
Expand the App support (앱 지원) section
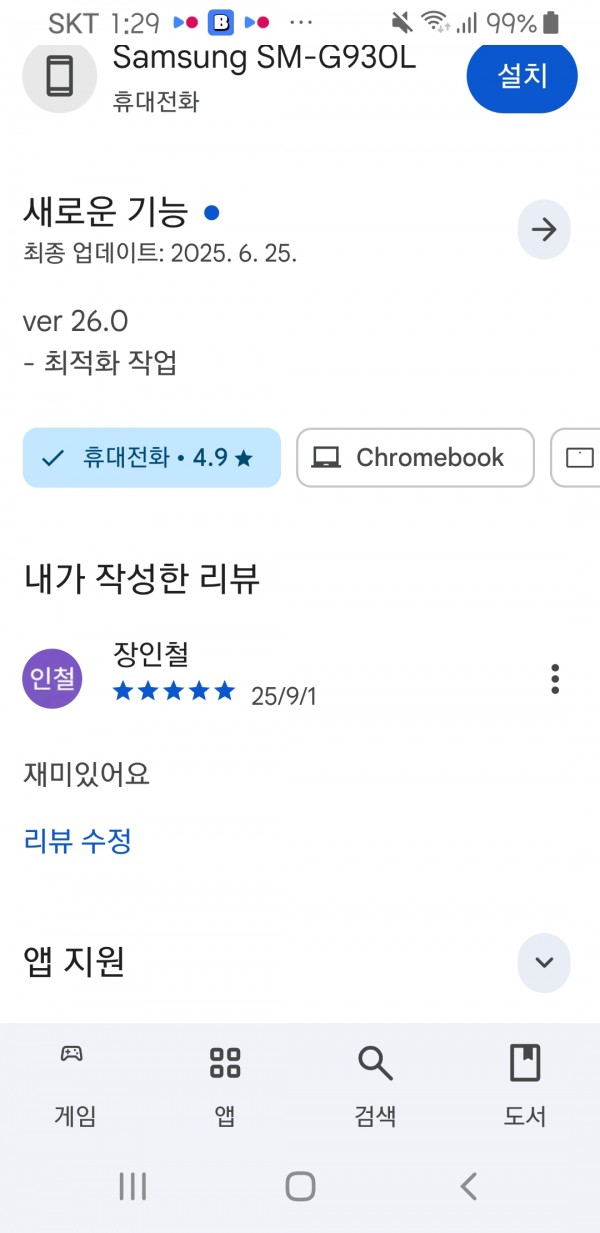click(544, 962)
